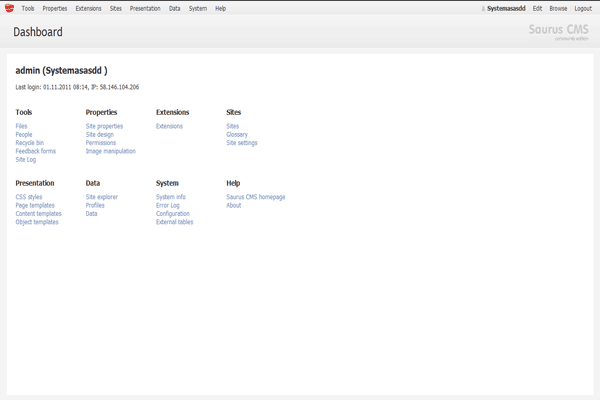Click the Properties section heading in dashboard

(101, 112)
